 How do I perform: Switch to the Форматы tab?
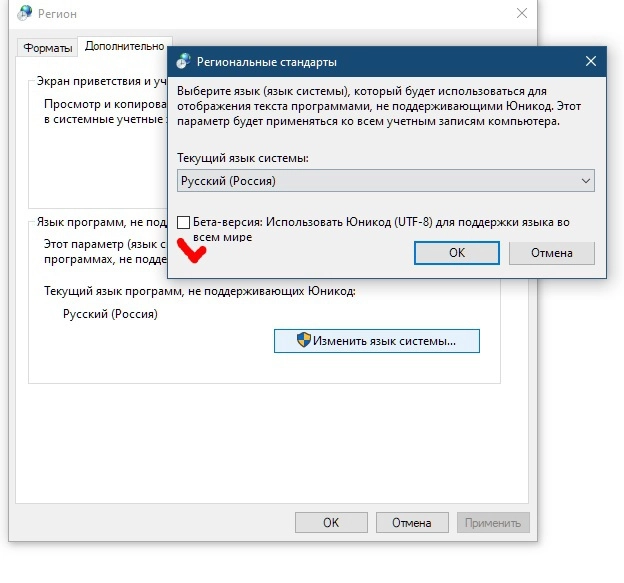(47, 48)
